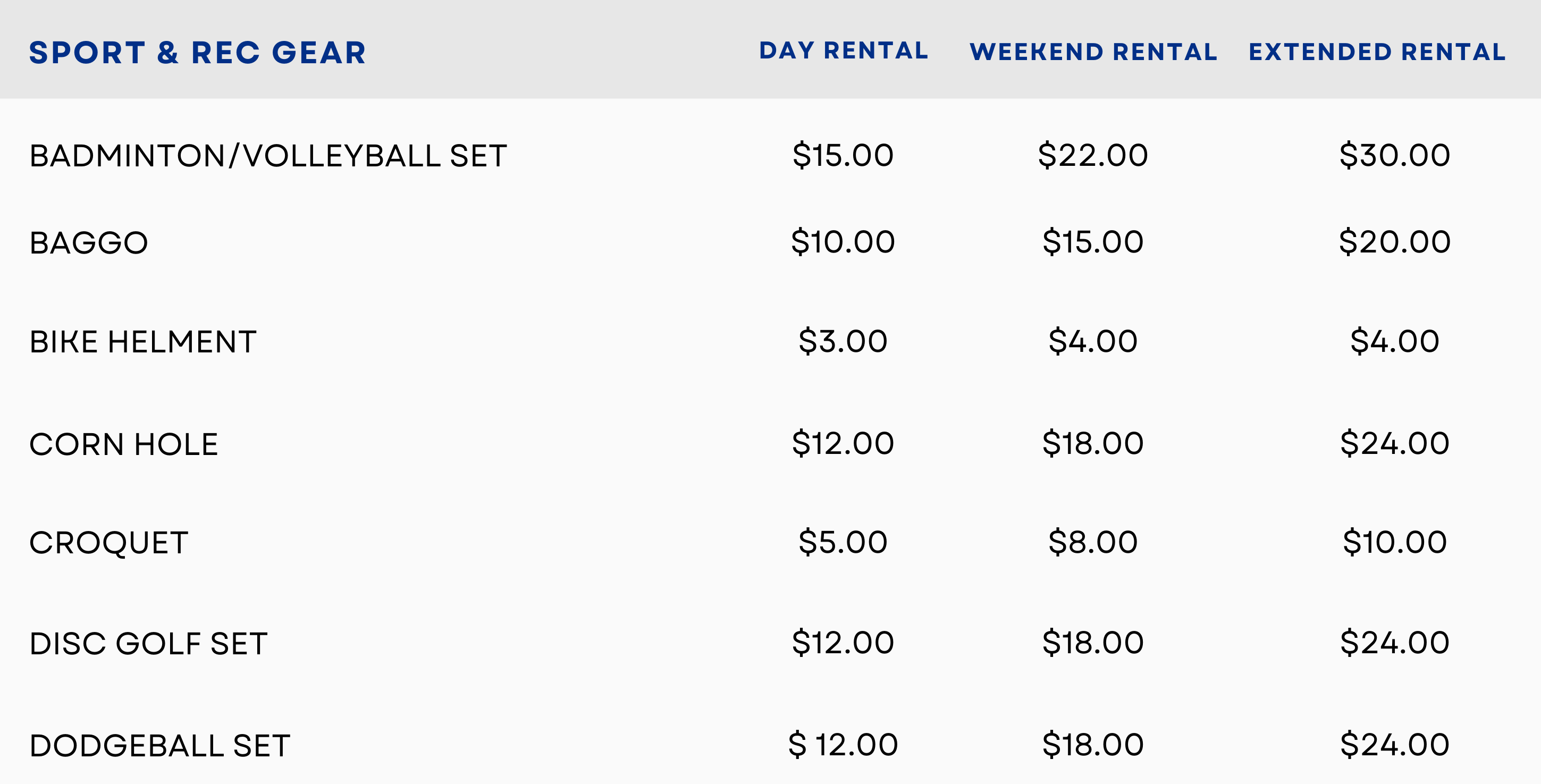
Task: Click Bike Helment day rental price $3.00
Action: [x=843, y=341]
